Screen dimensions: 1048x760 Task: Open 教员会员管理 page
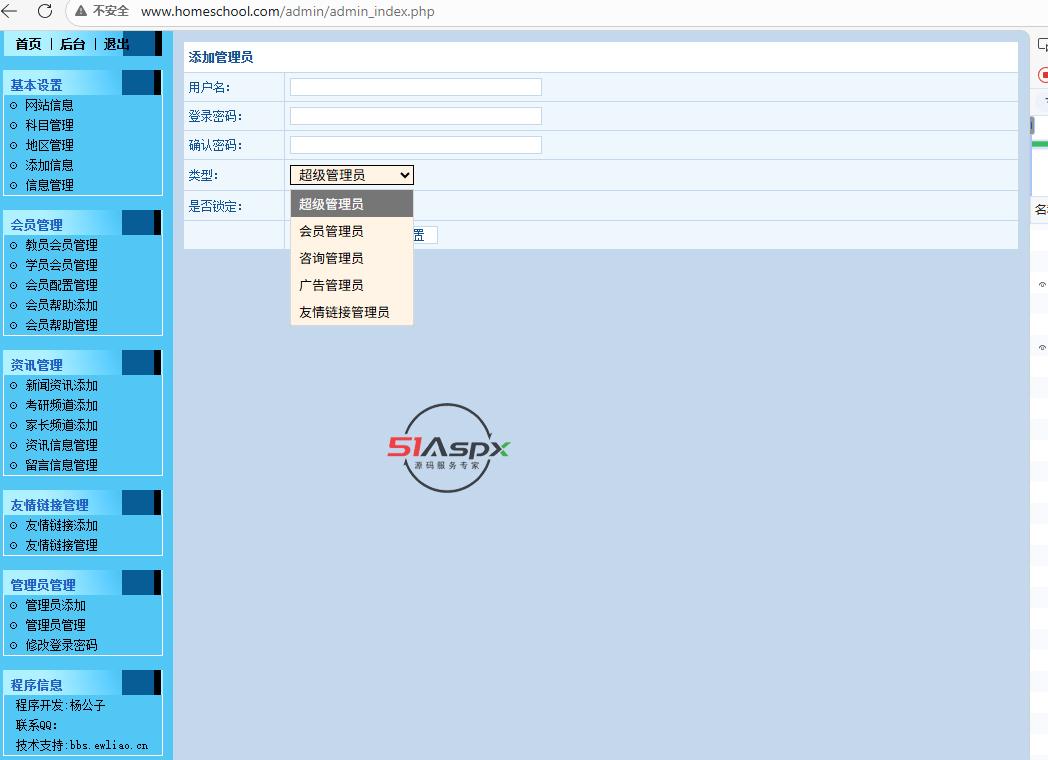pyautogui.click(x=61, y=245)
